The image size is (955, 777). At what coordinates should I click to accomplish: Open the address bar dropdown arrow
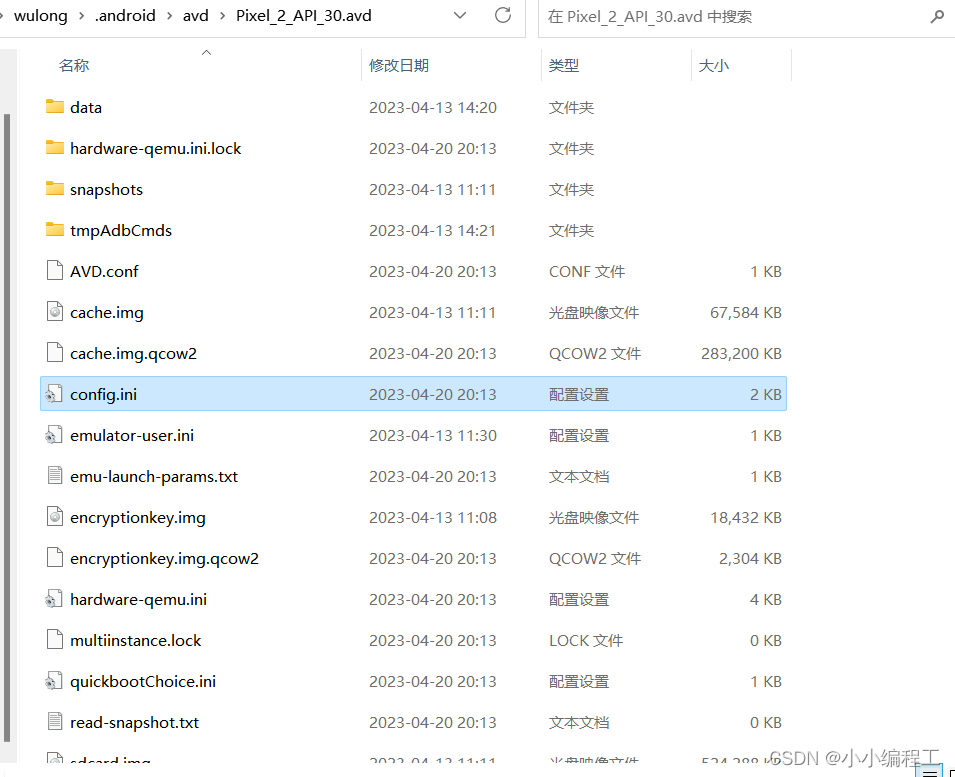[x=459, y=15]
